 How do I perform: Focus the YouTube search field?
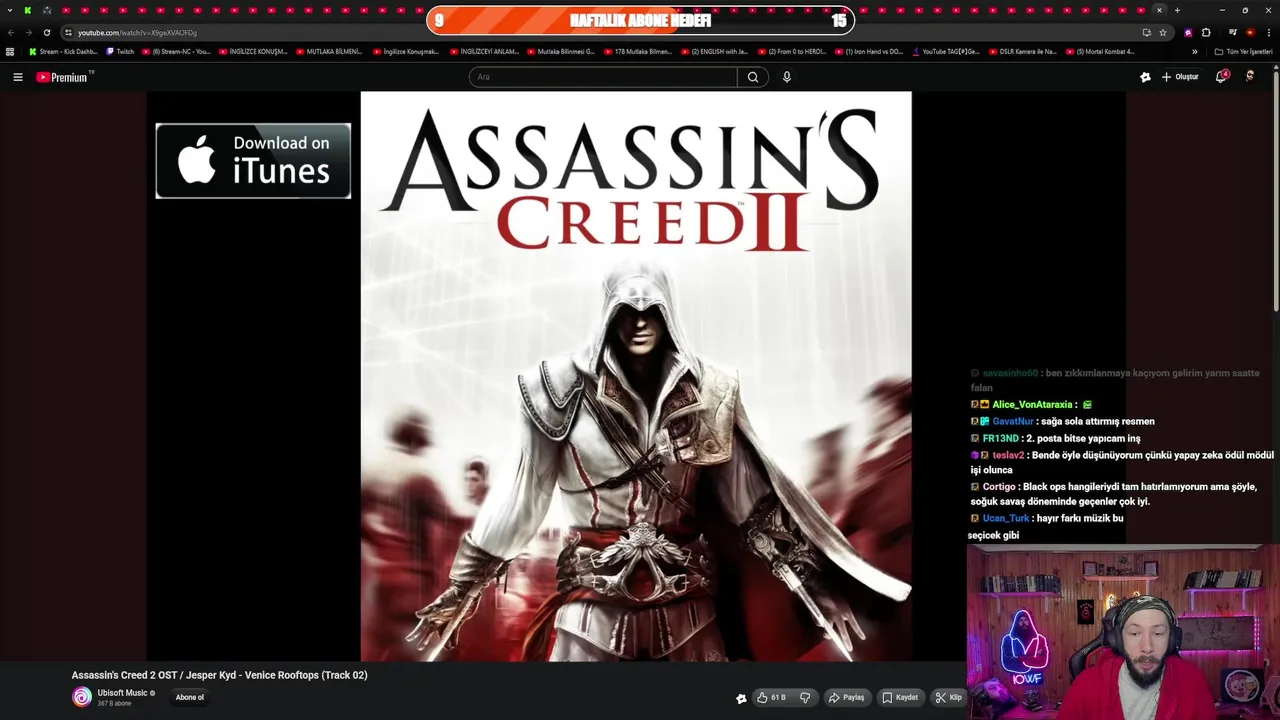tap(603, 77)
